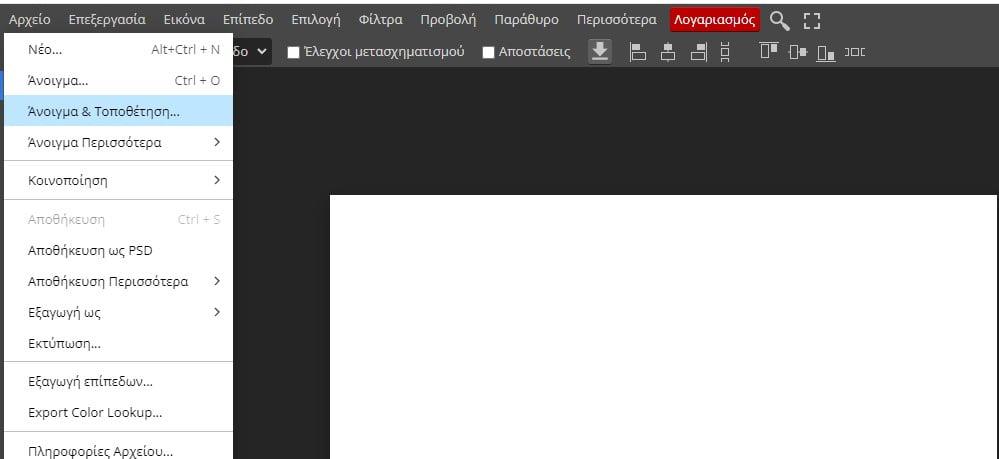Expand the Αποθήκευση Περισσότερα submenu

point(119,281)
